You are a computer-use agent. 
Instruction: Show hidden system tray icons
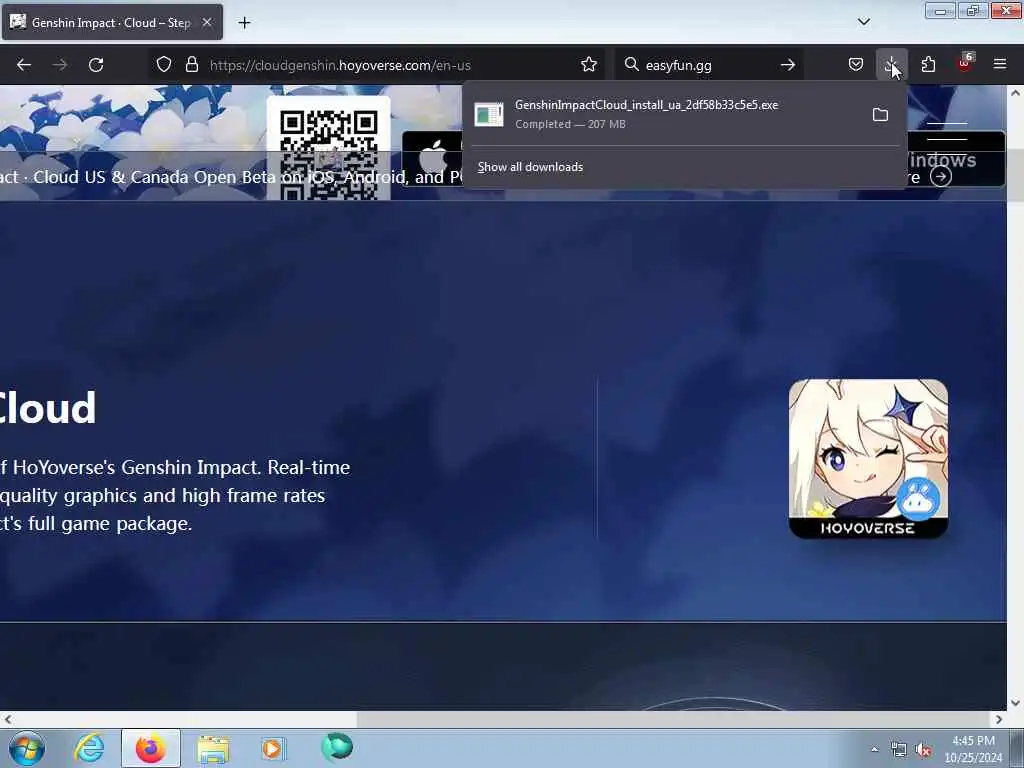pyautogui.click(x=874, y=749)
